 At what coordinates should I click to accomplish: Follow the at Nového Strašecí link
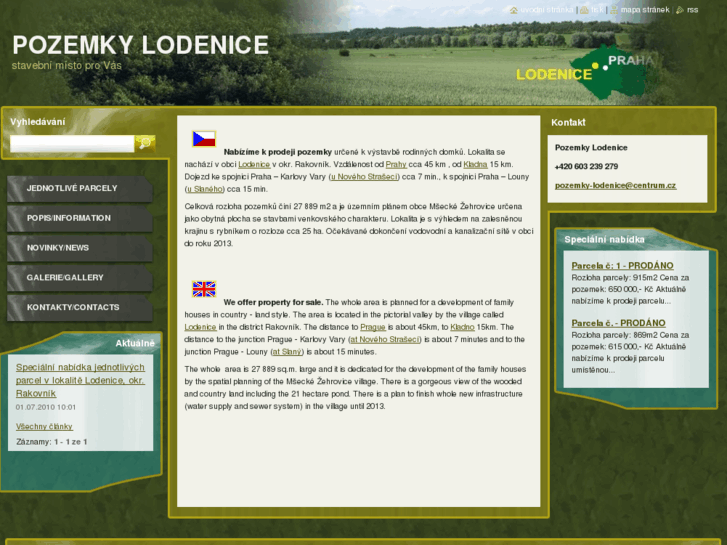click(385, 340)
